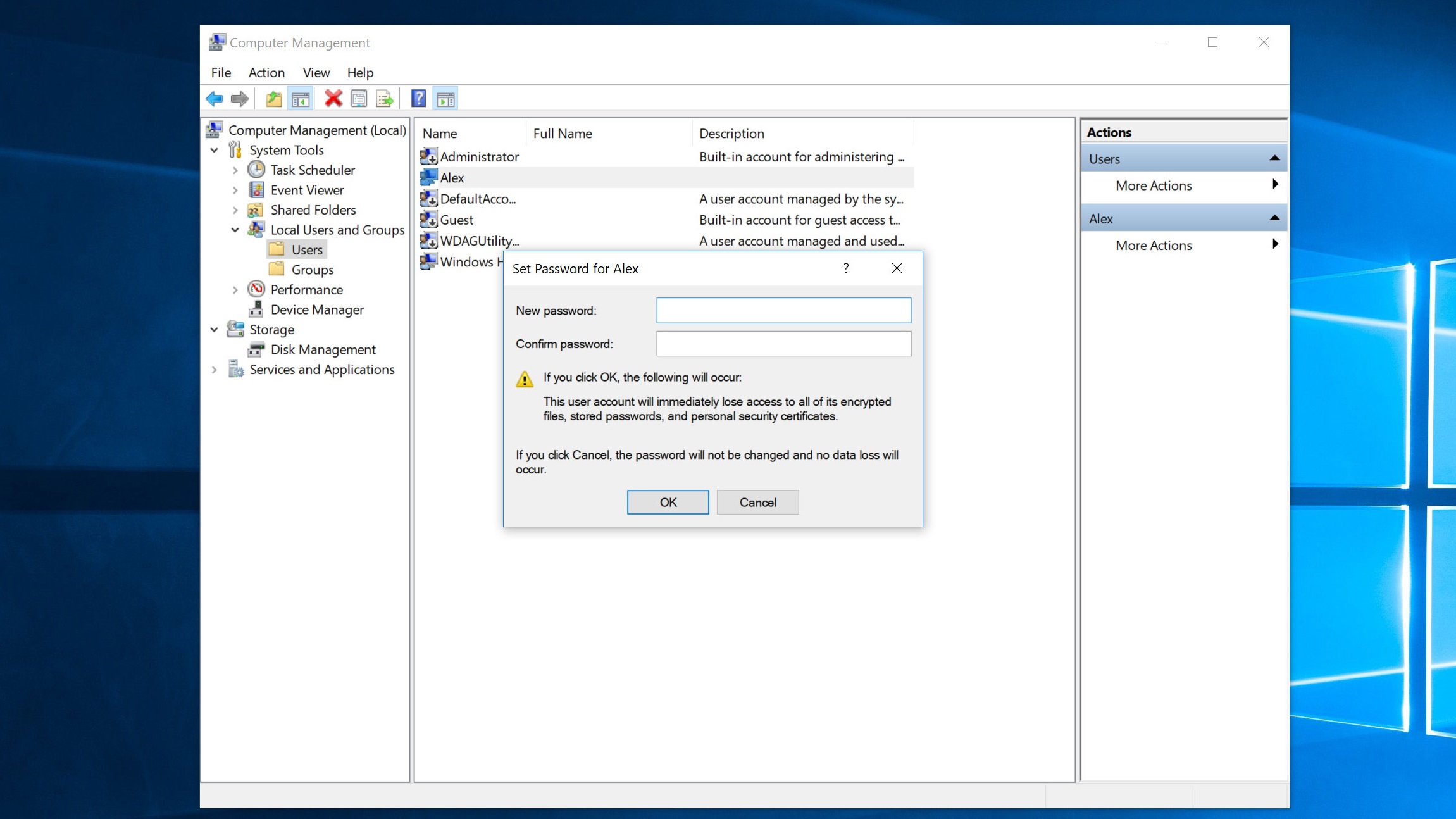Expand the Services and Applications node
This screenshot has width=1456, height=819.
(x=215, y=370)
